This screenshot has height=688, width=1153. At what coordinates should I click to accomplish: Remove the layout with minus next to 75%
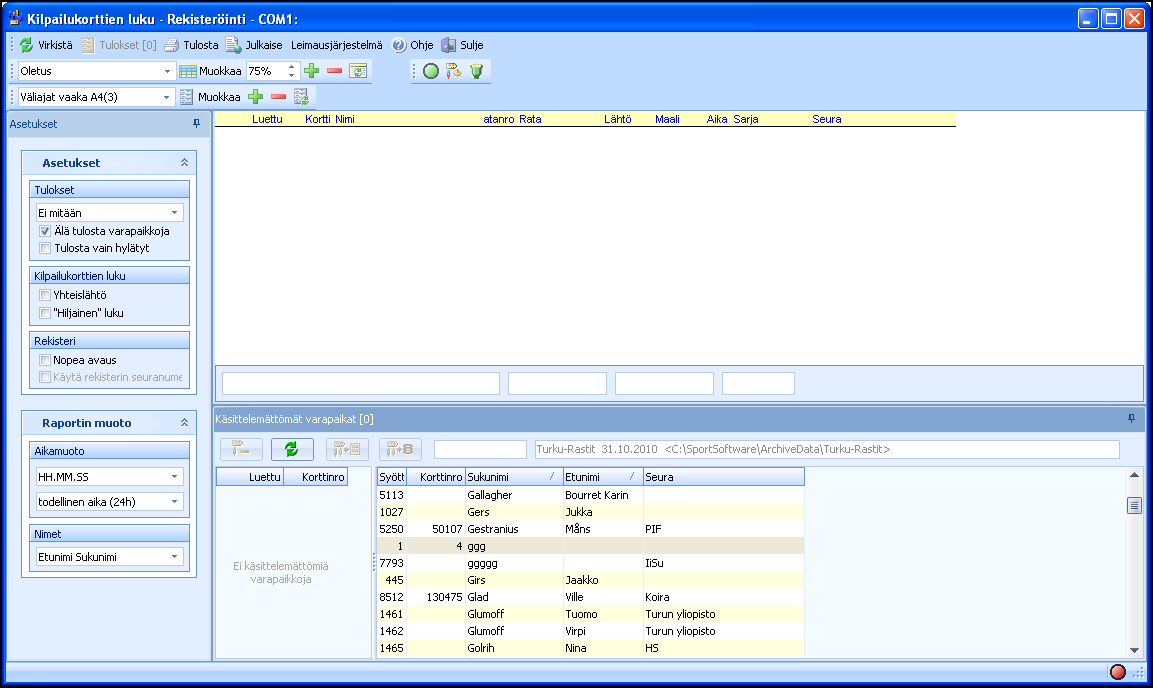[x=335, y=71]
